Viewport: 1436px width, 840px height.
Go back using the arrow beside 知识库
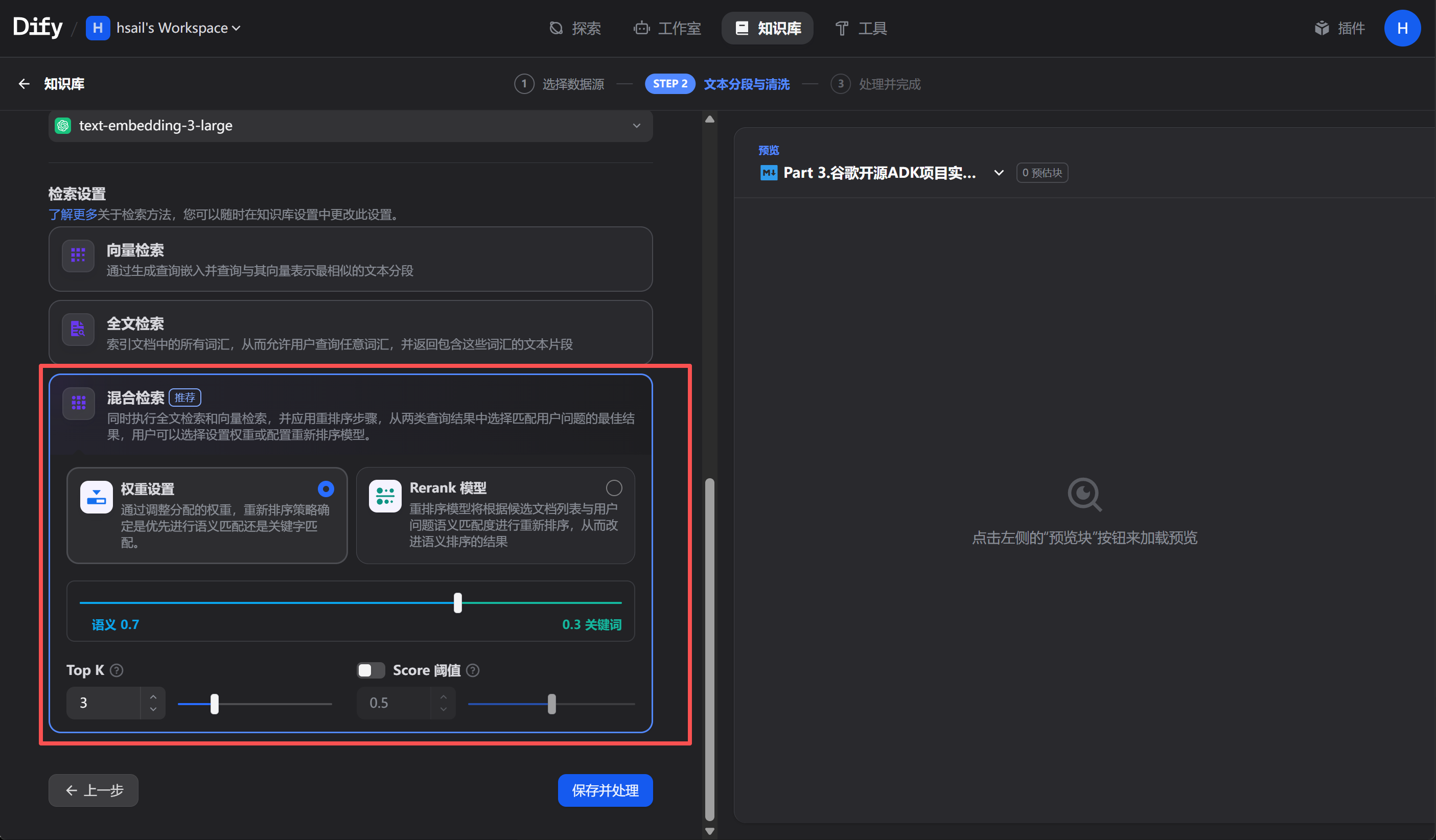tap(24, 84)
